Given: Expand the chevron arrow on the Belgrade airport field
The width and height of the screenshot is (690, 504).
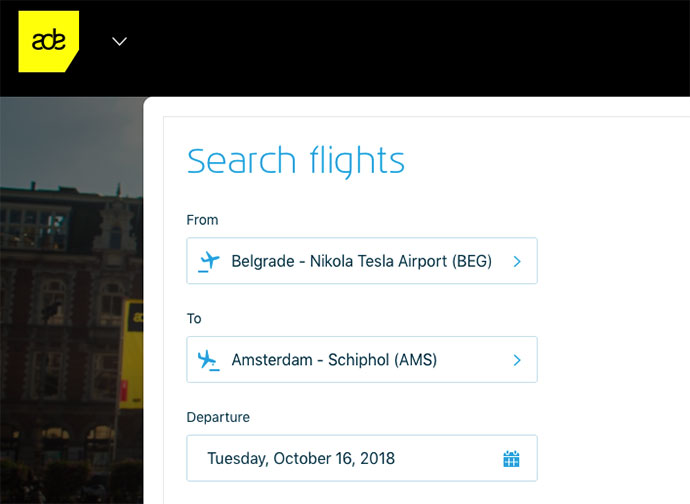Looking at the screenshot, I should point(517,261).
